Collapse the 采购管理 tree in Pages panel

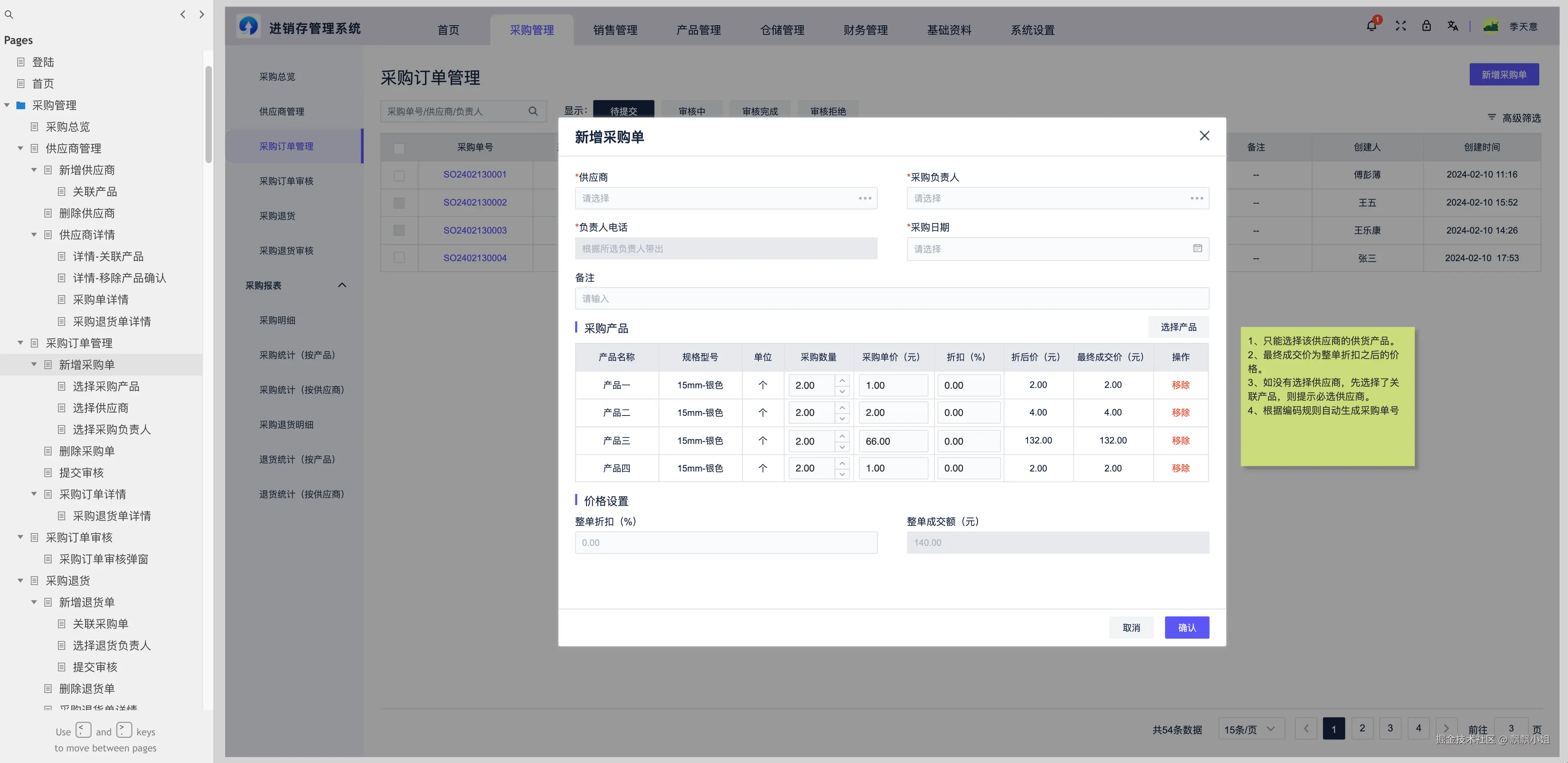[7, 105]
